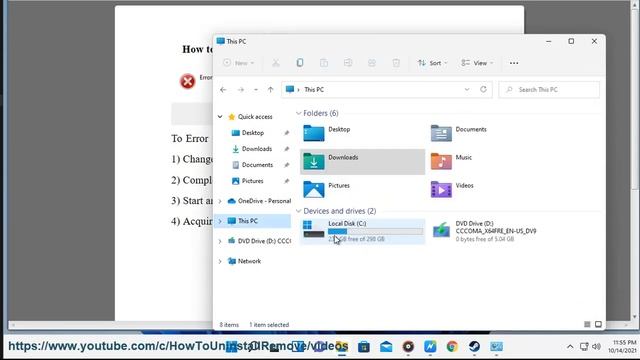Open recent locations dropdown arrow
This screenshot has height=360, width=640.
coord(256,90)
